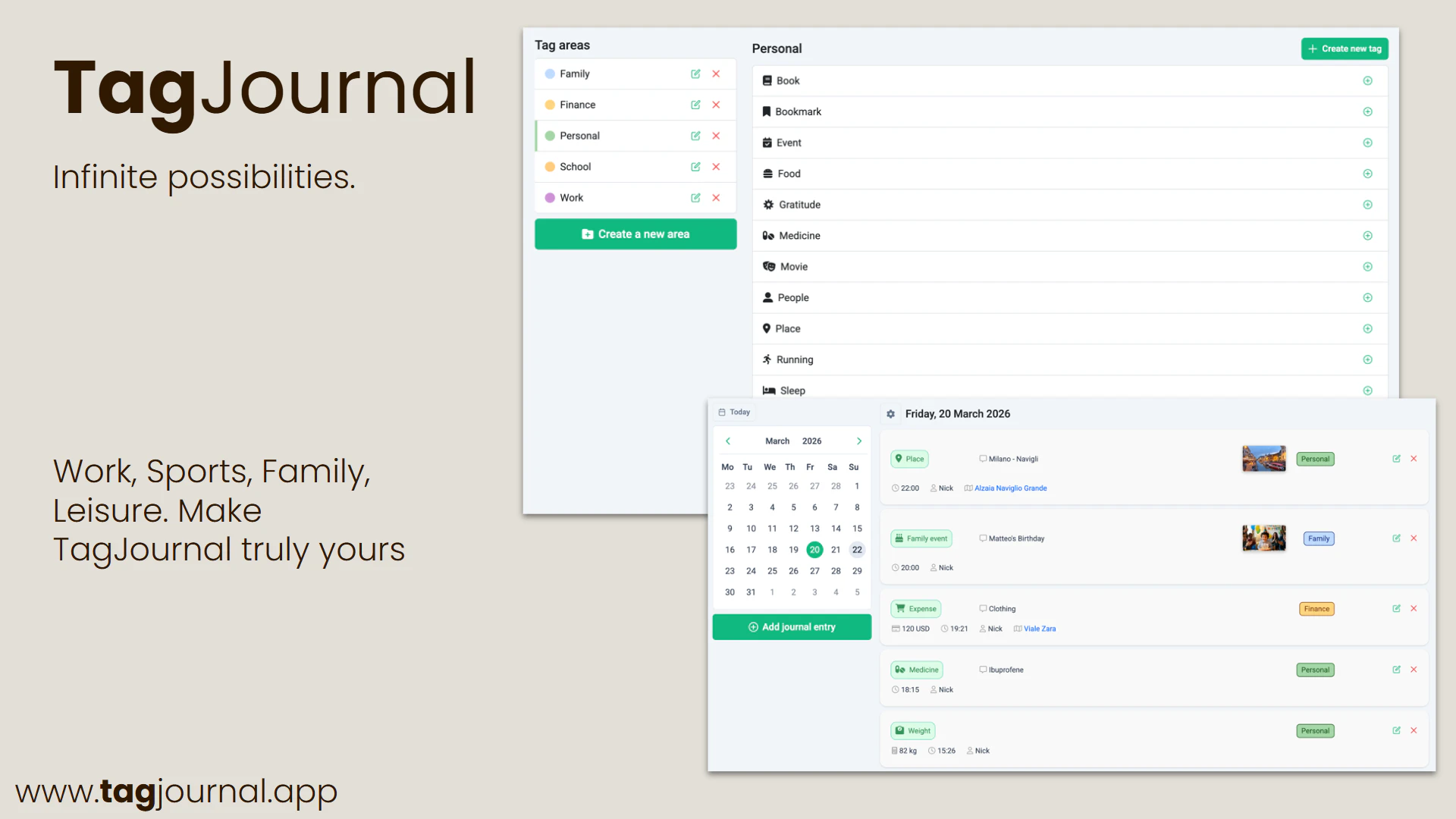Delete the Work tag area

pyautogui.click(x=716, y=198)
